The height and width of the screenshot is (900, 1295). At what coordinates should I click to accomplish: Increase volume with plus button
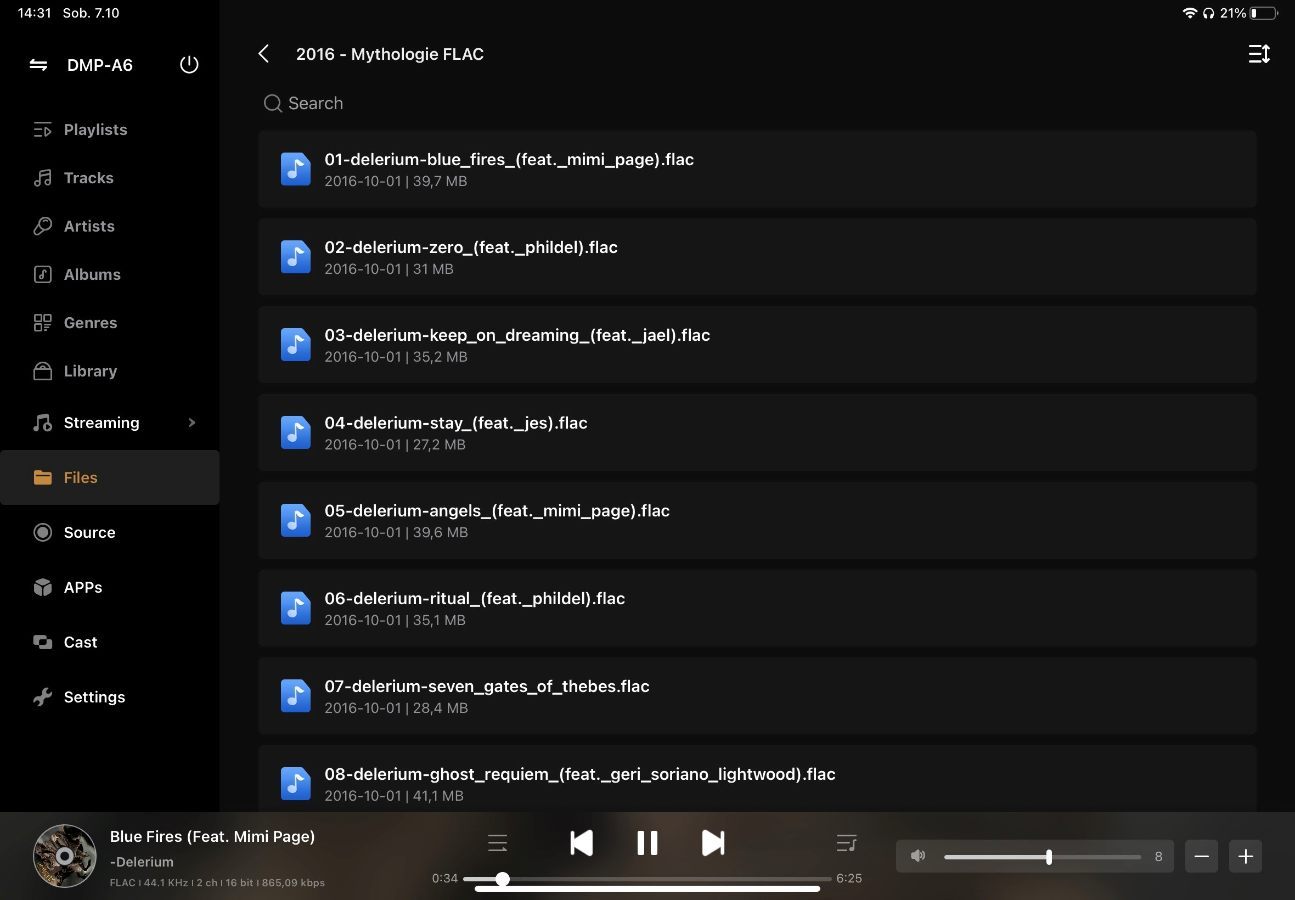point(1246,857)
